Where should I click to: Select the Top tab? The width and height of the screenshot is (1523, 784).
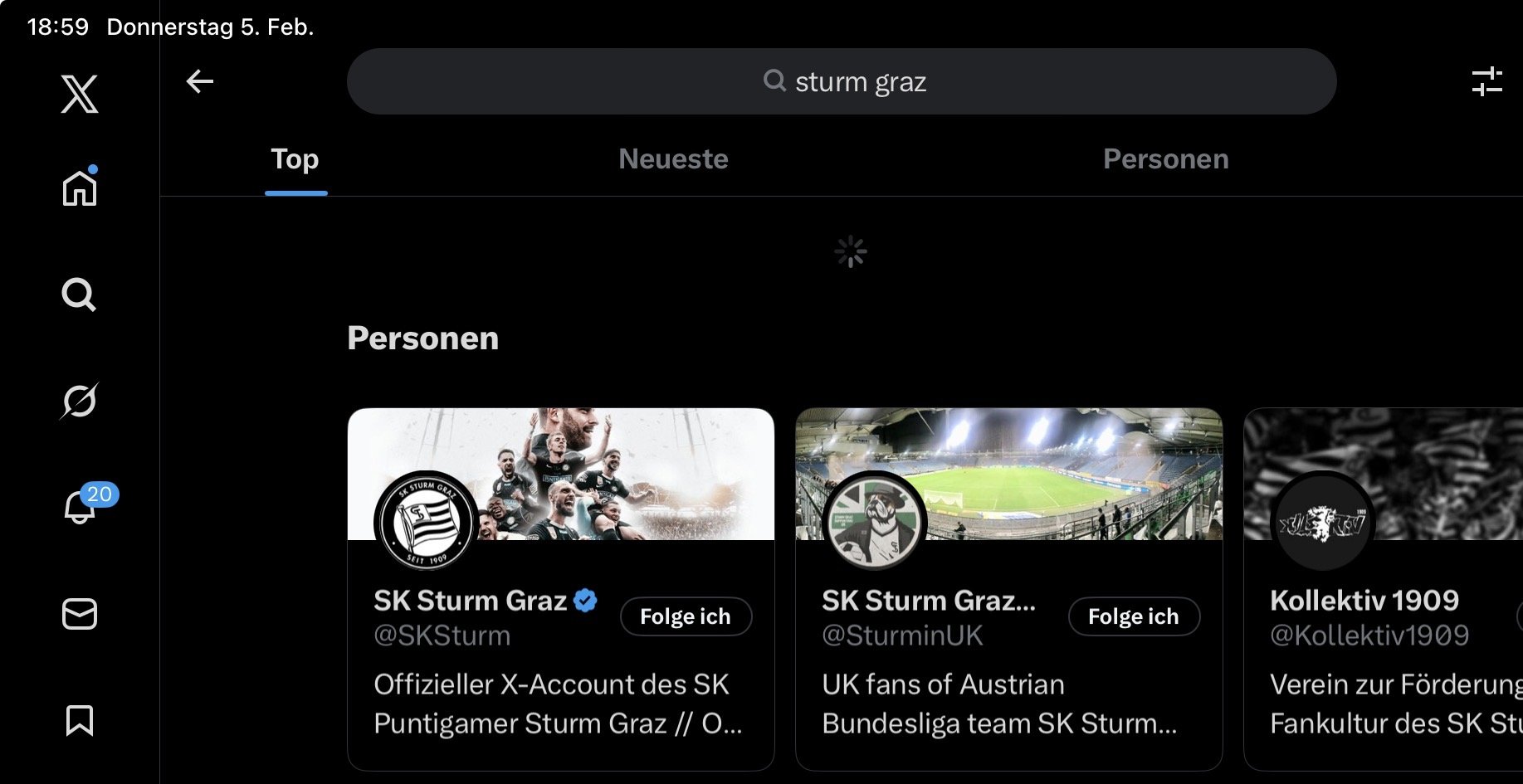click(x=295, y=159)
